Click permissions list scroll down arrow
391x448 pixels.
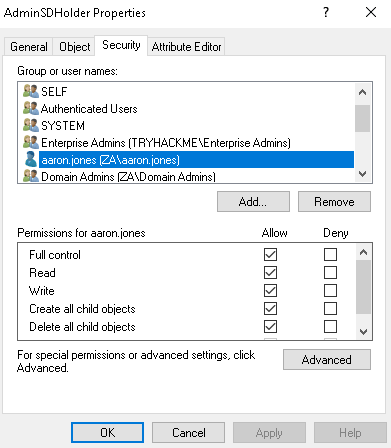coord(364,332)
